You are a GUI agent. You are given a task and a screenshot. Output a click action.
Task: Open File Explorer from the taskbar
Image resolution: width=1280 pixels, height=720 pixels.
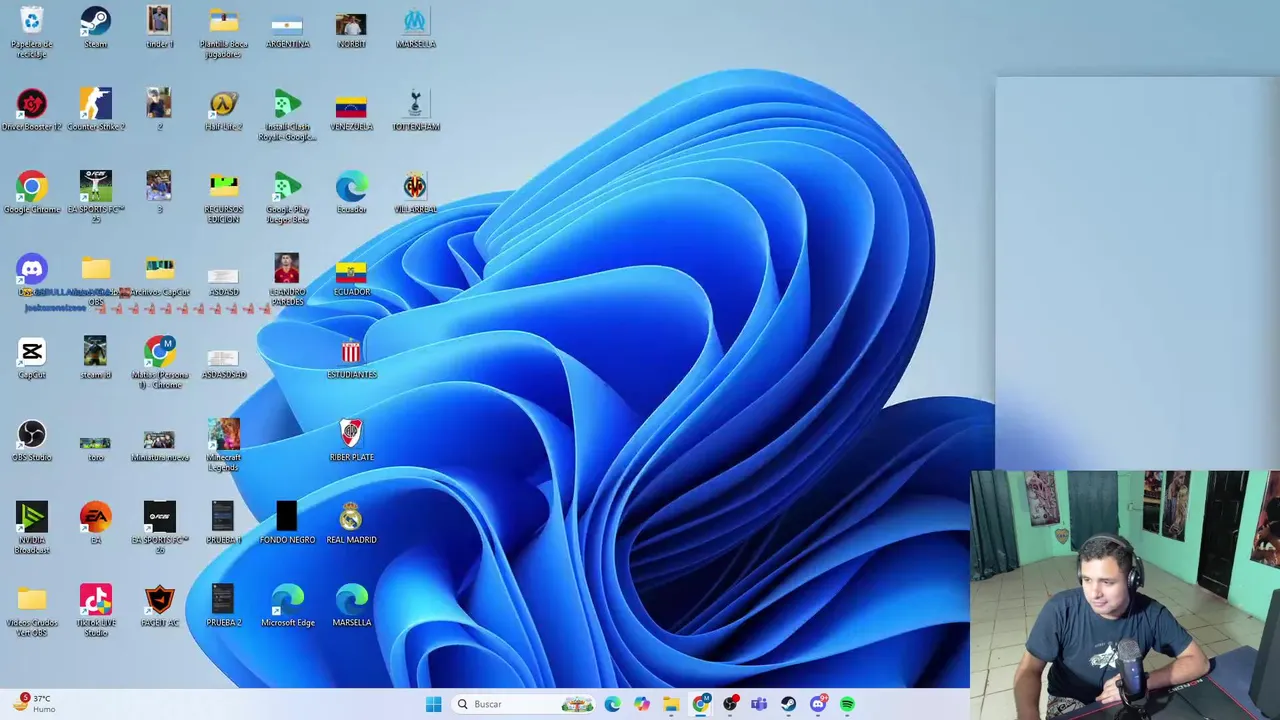click(671, 704)
